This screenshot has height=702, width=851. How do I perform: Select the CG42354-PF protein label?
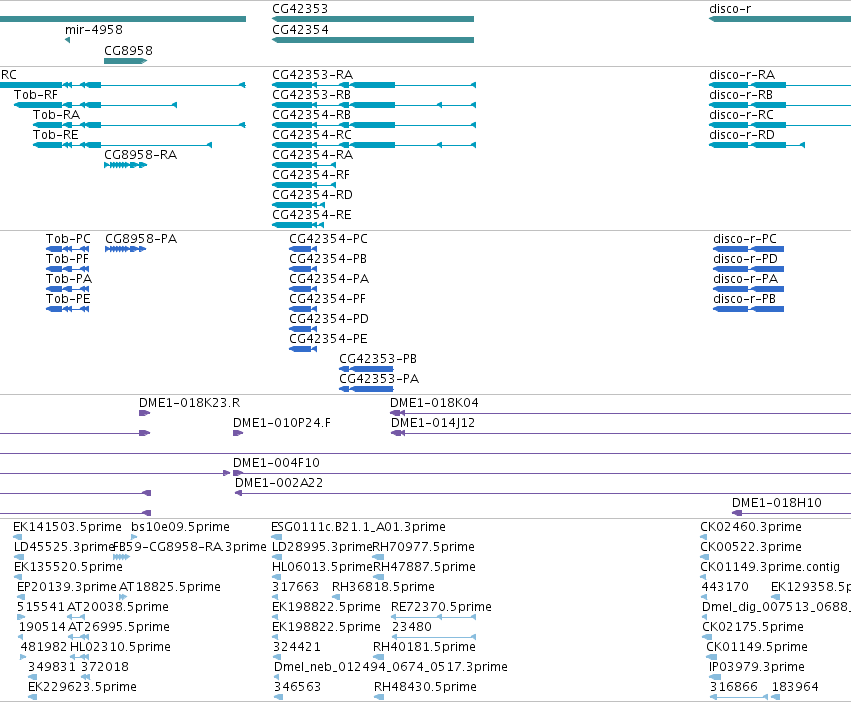[327, 300]
